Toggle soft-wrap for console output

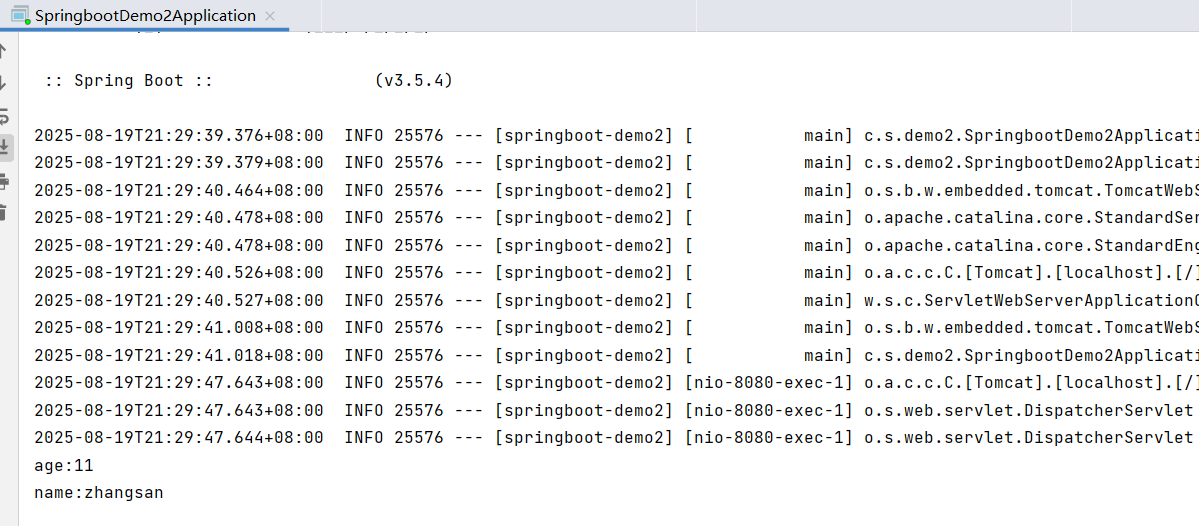coord(3,115)
